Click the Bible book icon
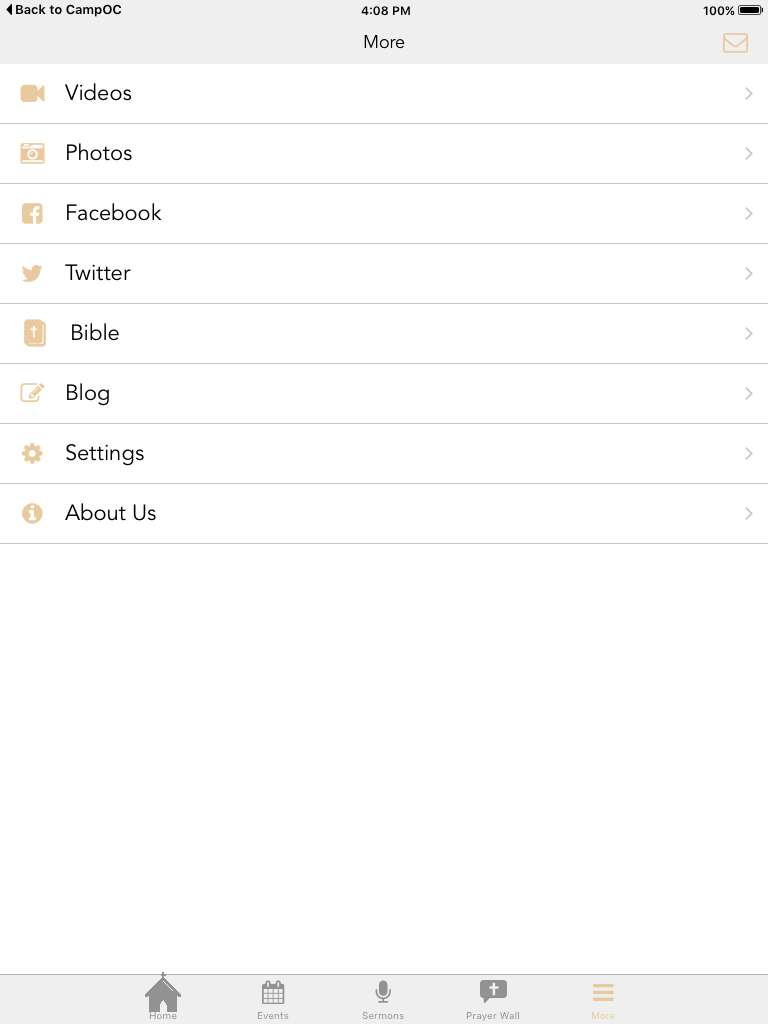The width and height of the screenshot is (768, 1024). click(35, 333)
